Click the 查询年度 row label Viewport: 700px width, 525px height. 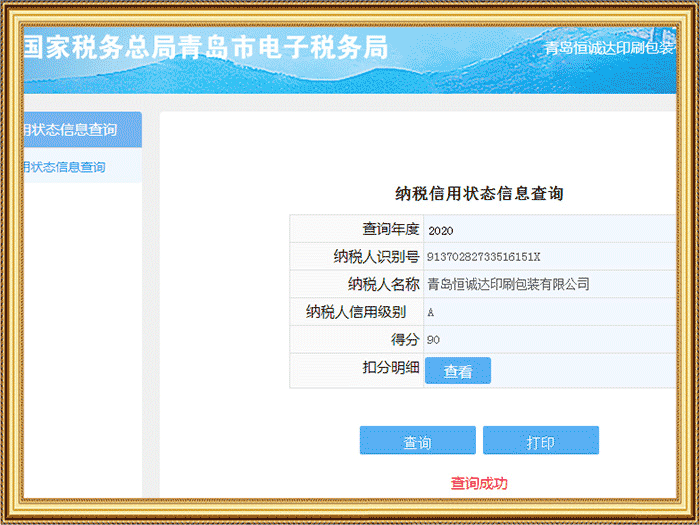tap(390, 229)
